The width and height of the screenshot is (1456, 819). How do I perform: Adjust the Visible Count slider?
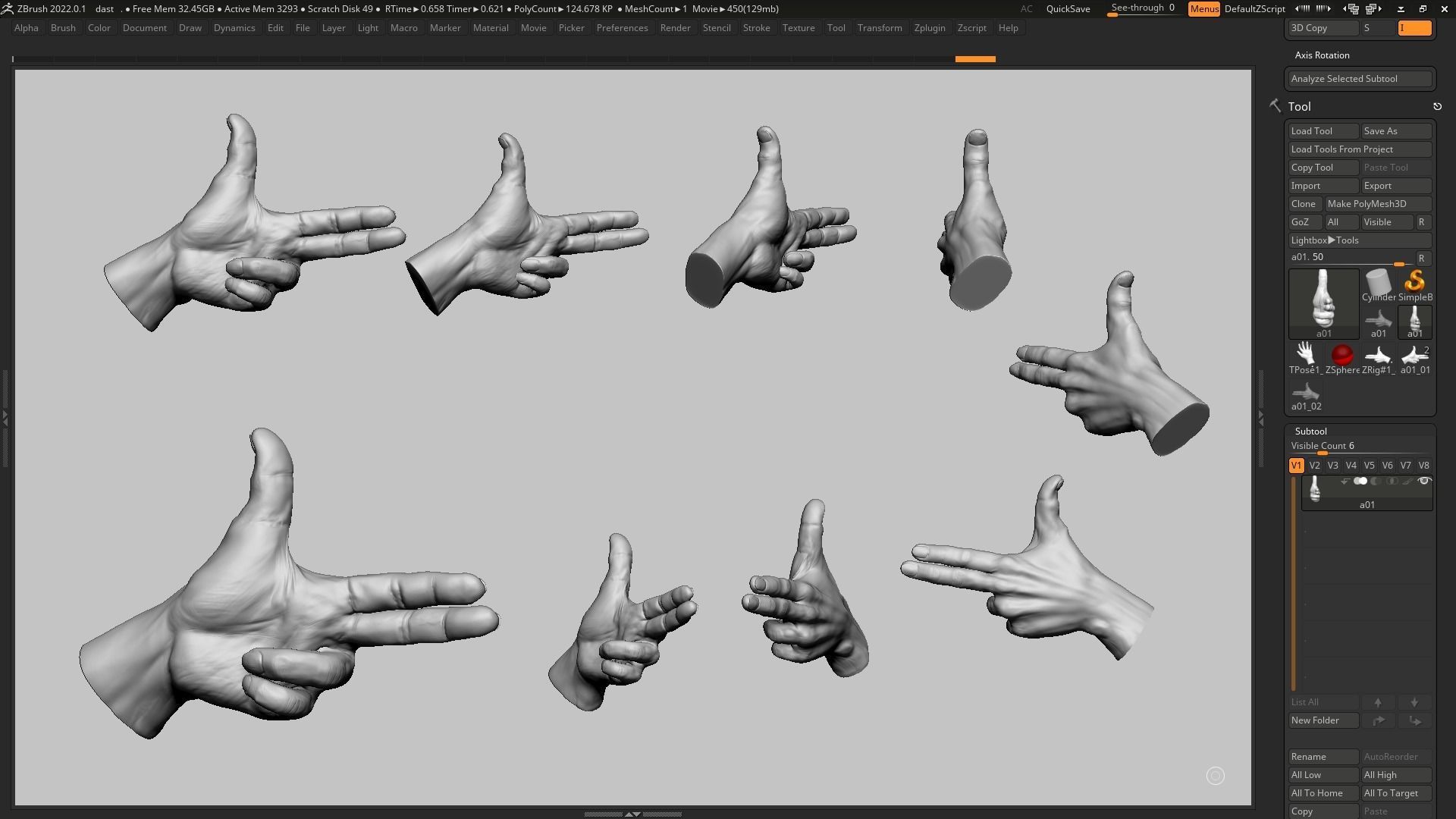pyautogui.click(x=1360, y=447)
